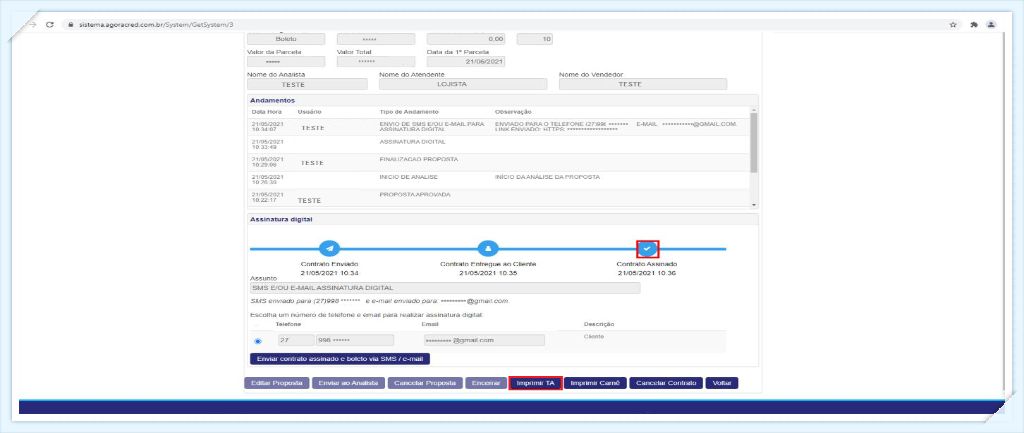Click the Contrato Assinado checkmark icon
Image resolution: width=1024 pixels, height=433 pixels.
click(x=647, y=249)
